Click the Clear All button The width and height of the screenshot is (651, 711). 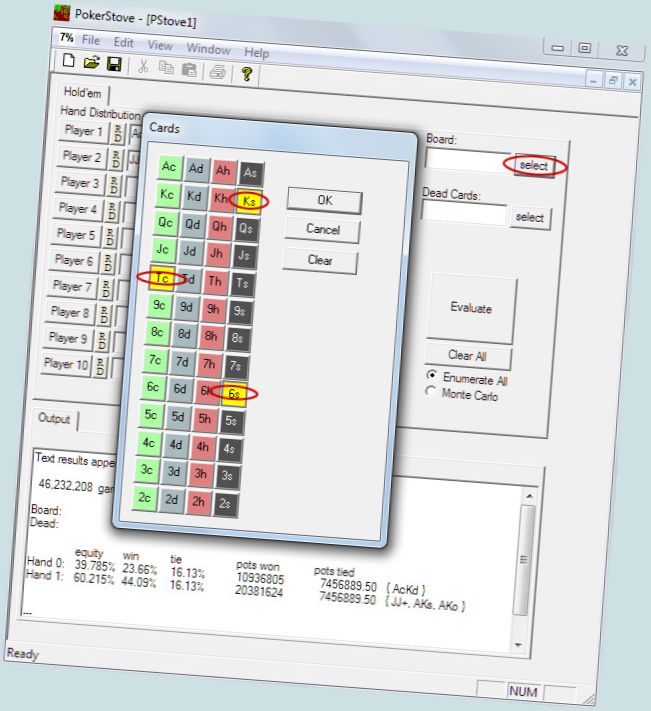467,356
